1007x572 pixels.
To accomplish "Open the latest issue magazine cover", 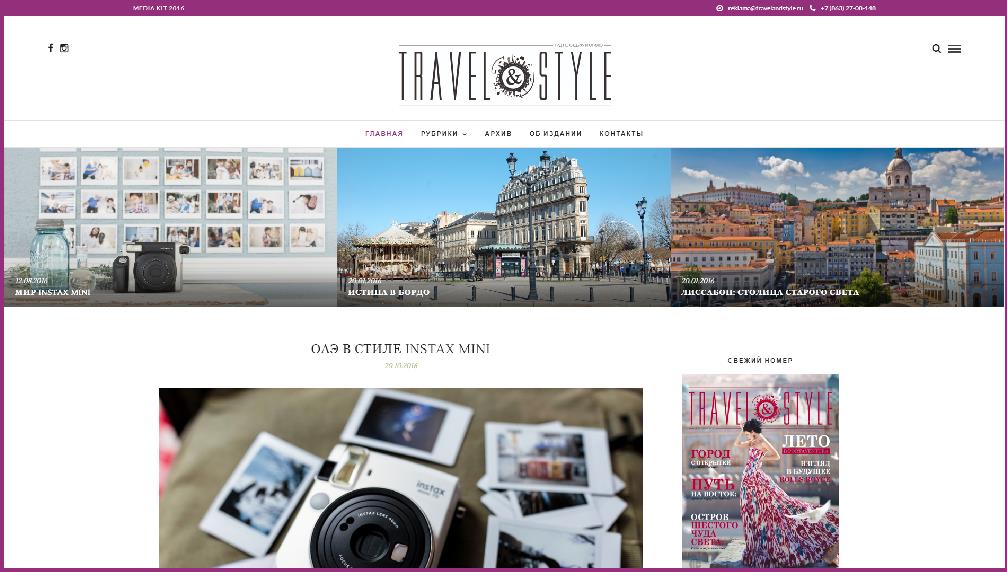I will tap(760, 470).
